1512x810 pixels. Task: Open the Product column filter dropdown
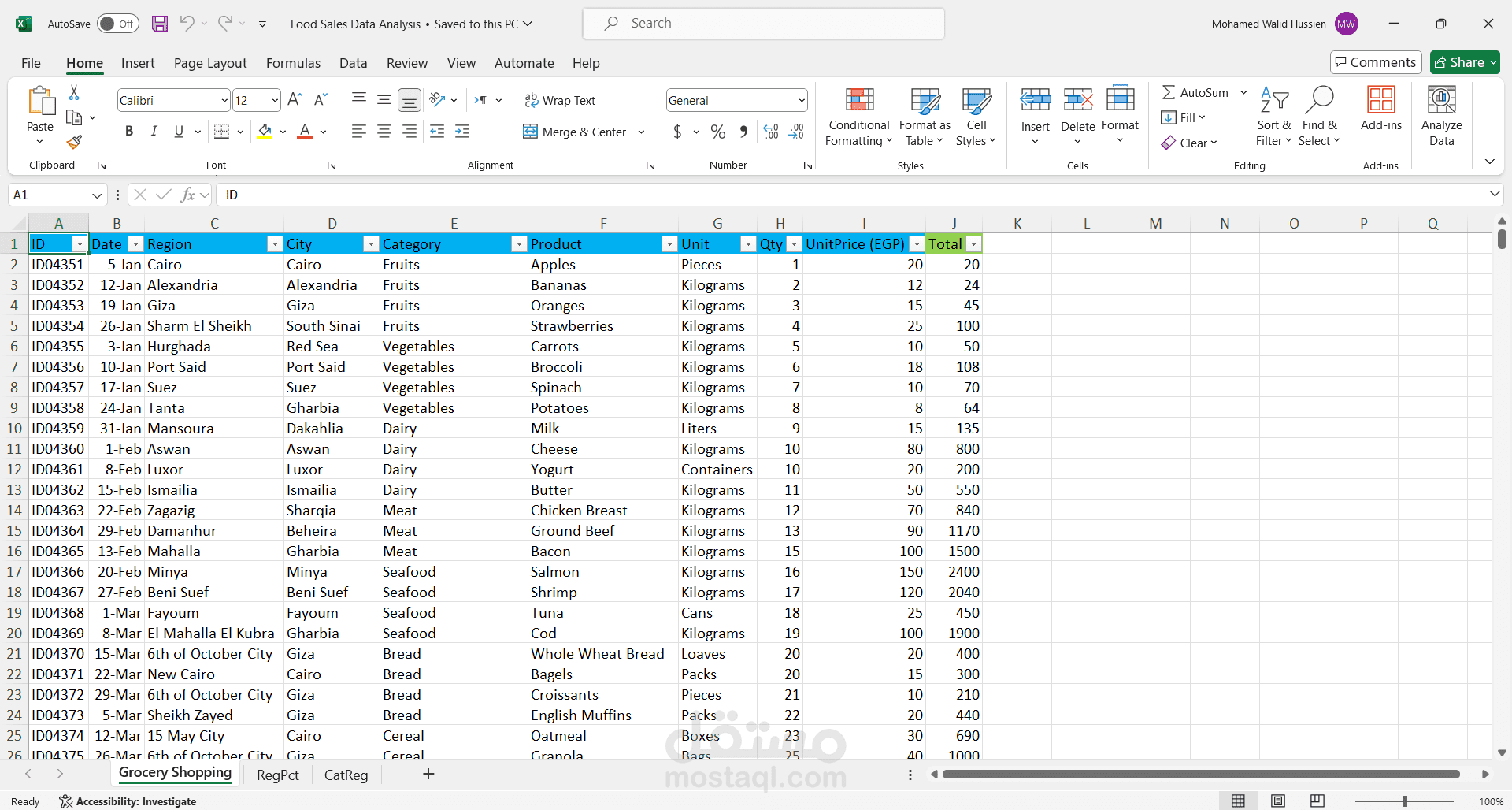click(x=669, y=244)
